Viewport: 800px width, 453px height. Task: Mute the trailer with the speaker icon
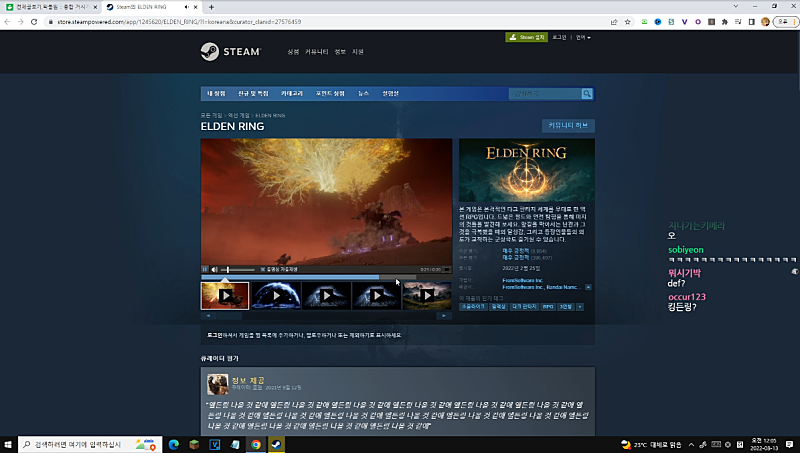point(215,269)
